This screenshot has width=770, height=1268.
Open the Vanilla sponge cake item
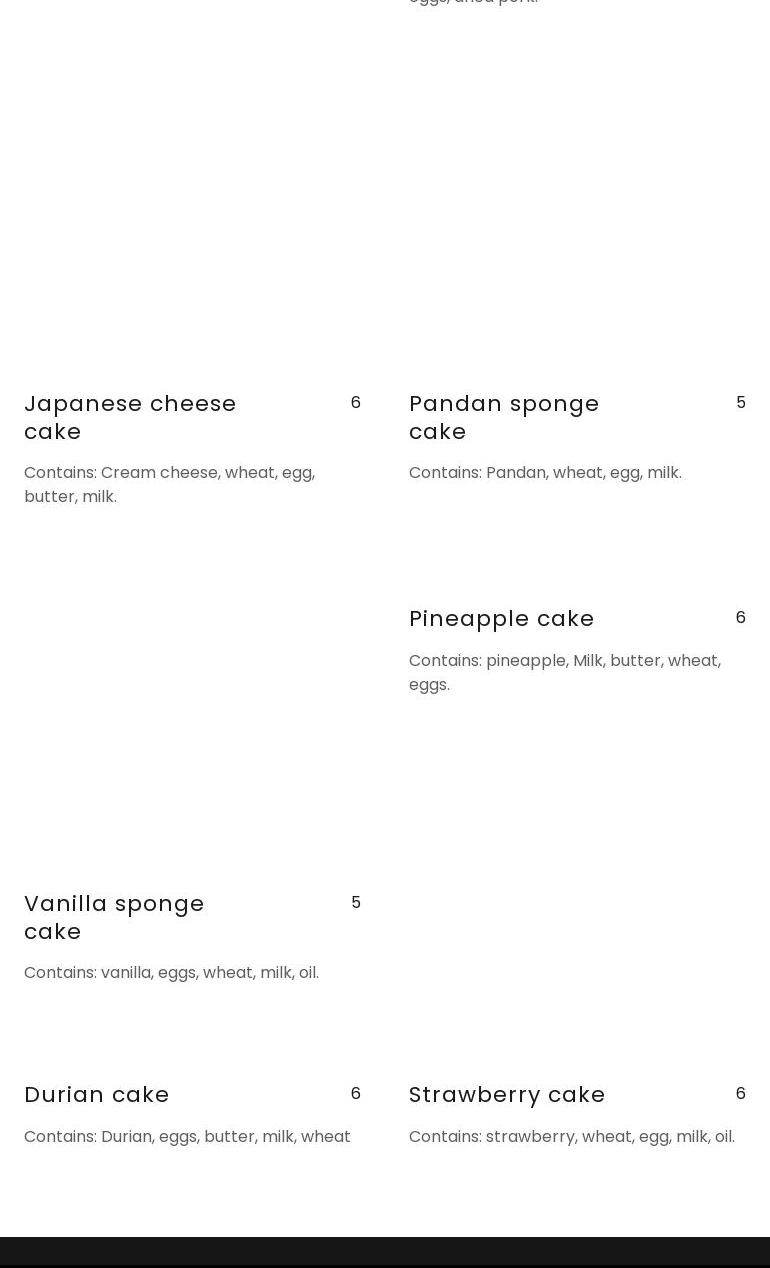[114, 917]
